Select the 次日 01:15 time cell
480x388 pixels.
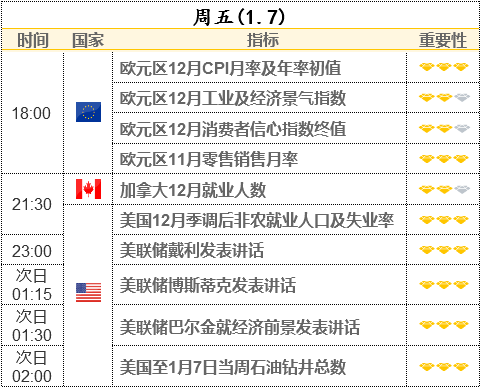click(32, 285)
